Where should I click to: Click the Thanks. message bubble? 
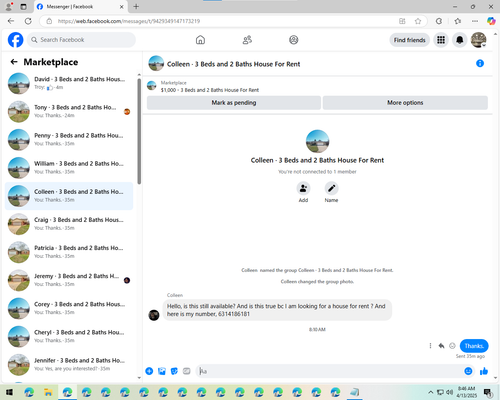tap(474, 346)
